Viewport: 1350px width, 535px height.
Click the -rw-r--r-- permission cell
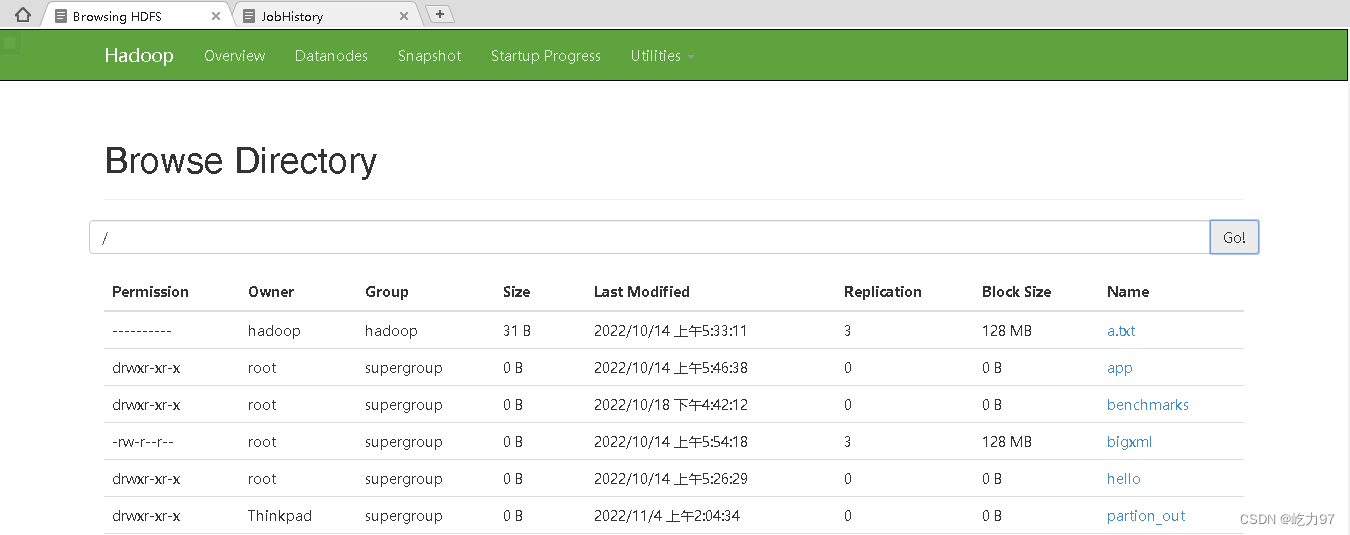(144, 442)
